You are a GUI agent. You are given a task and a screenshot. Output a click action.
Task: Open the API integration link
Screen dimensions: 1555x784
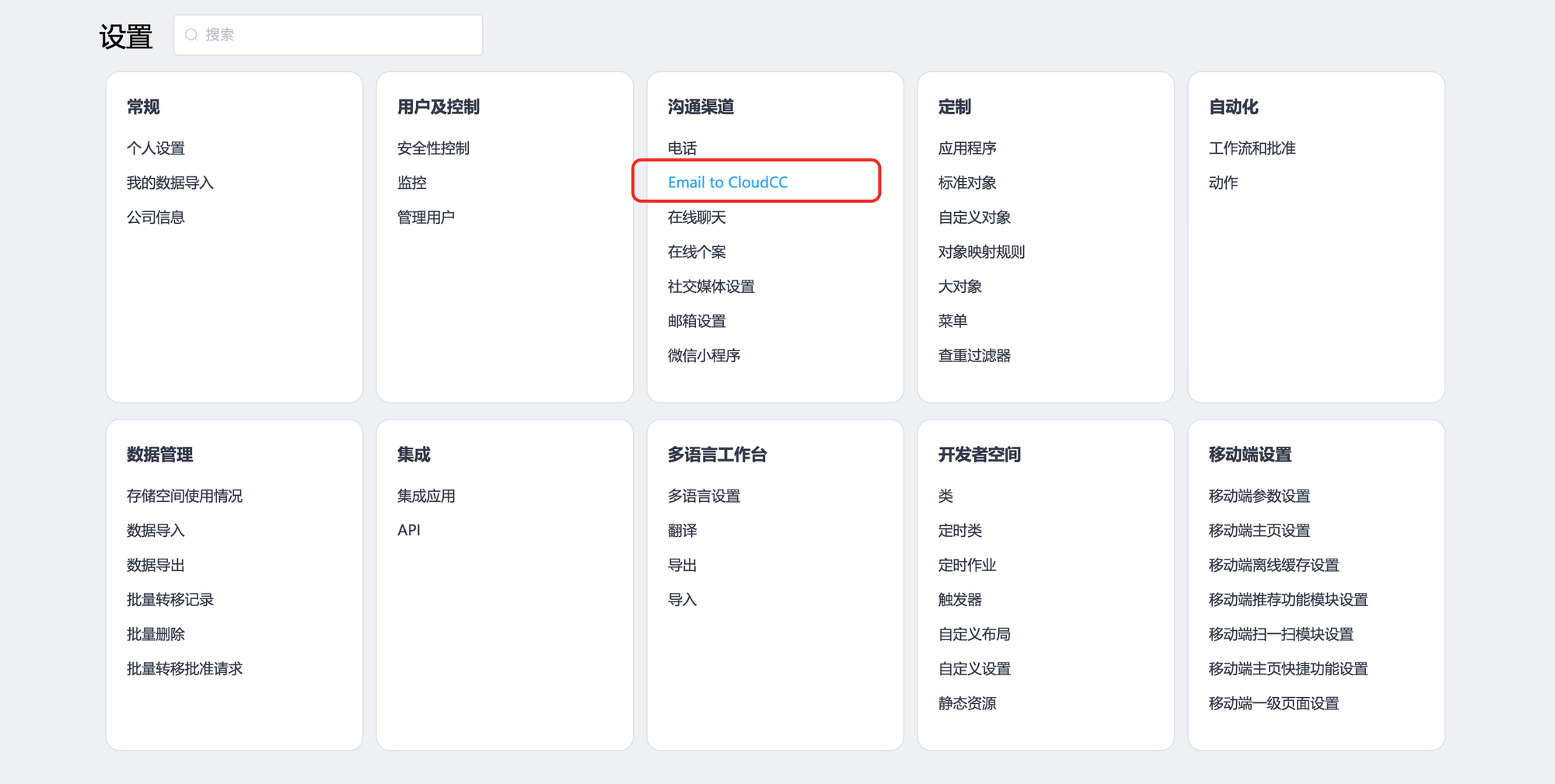click(408, 531)
